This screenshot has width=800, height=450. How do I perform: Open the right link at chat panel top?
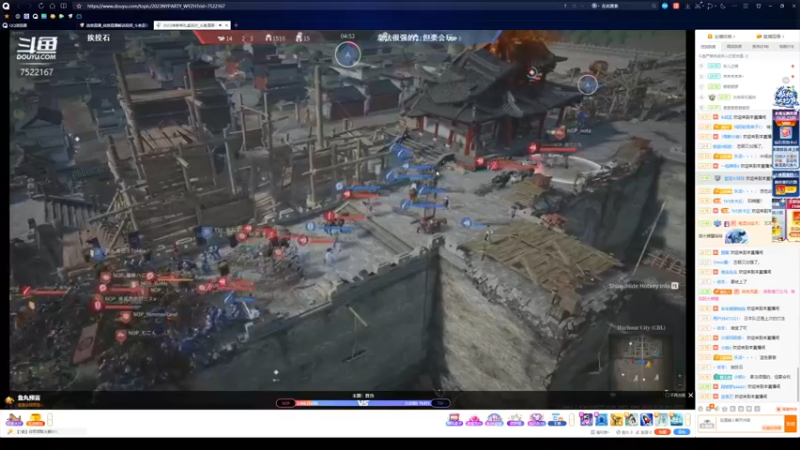point(769,37)
